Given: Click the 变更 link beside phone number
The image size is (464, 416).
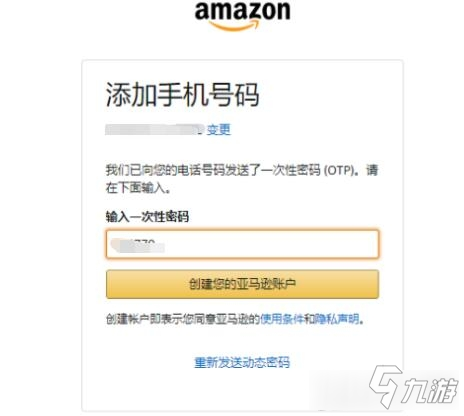Looking at the screenshot, I should click(219, 130).
